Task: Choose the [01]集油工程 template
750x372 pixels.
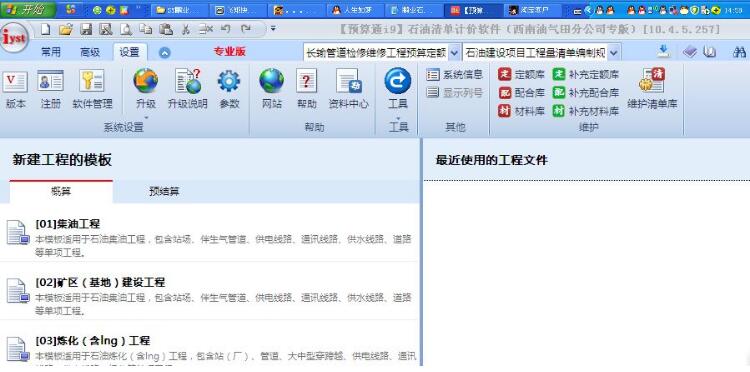Action: pos(210,238)
